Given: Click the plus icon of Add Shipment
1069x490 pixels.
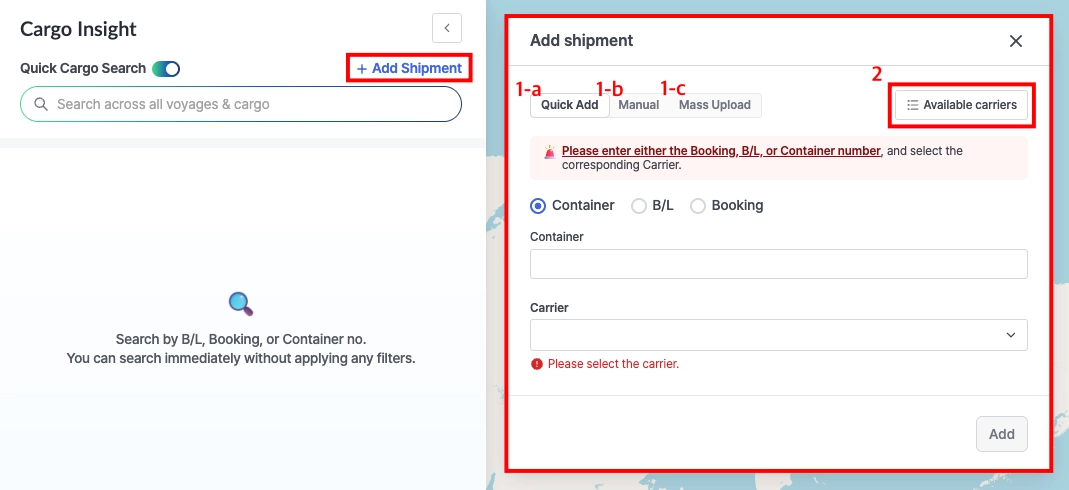Looking at the screenshot, I should tap(361, 68).
